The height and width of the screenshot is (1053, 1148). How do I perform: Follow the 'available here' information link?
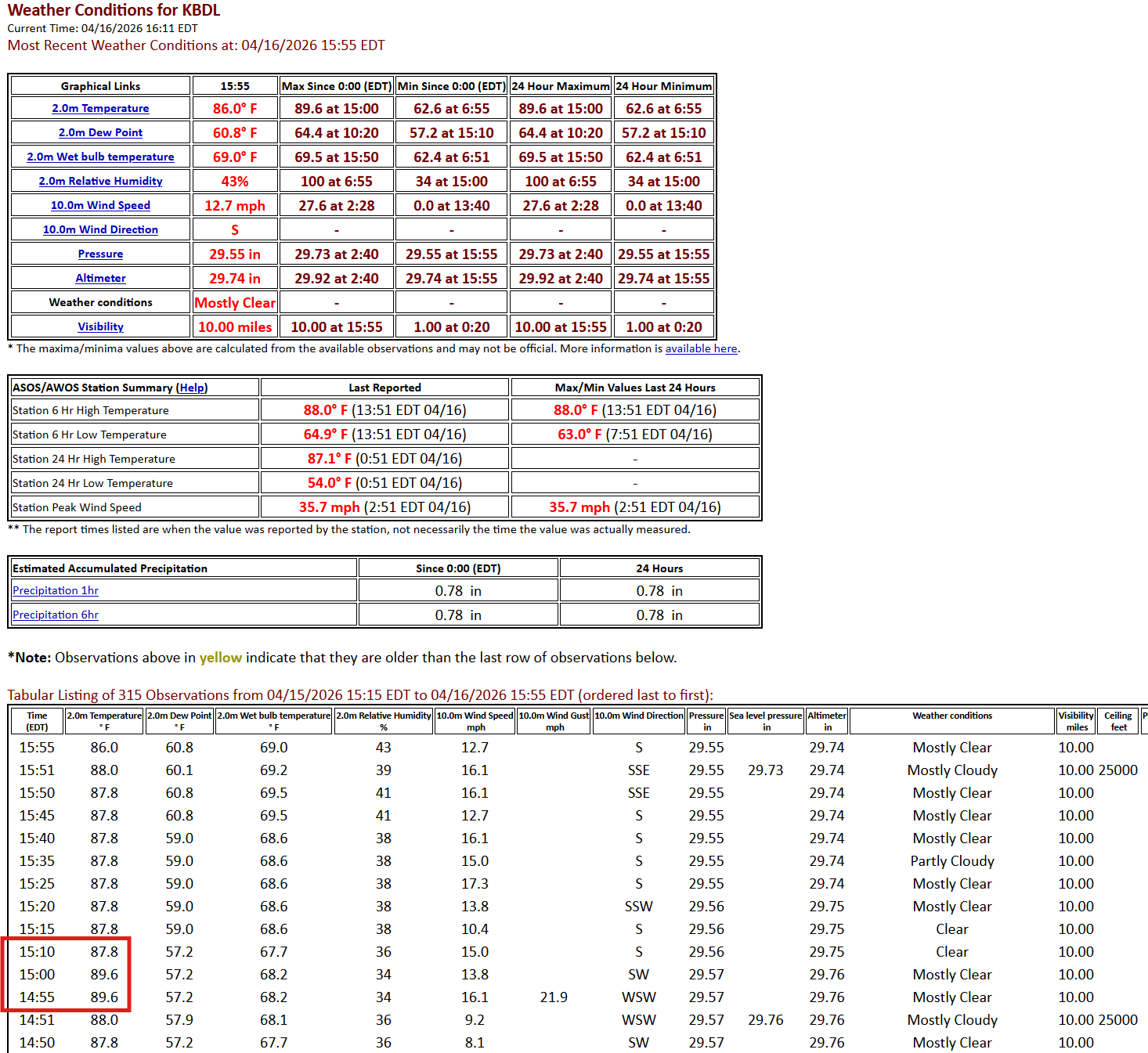point(701,349)
